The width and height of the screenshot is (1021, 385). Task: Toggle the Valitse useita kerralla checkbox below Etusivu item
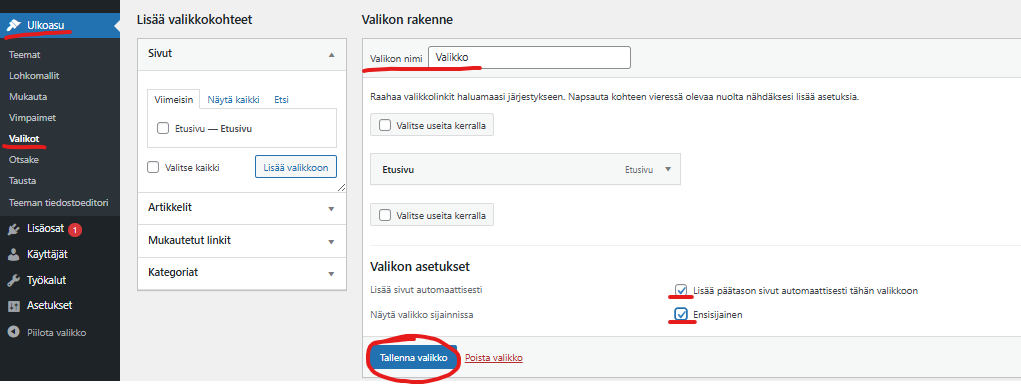click(385, 215)
